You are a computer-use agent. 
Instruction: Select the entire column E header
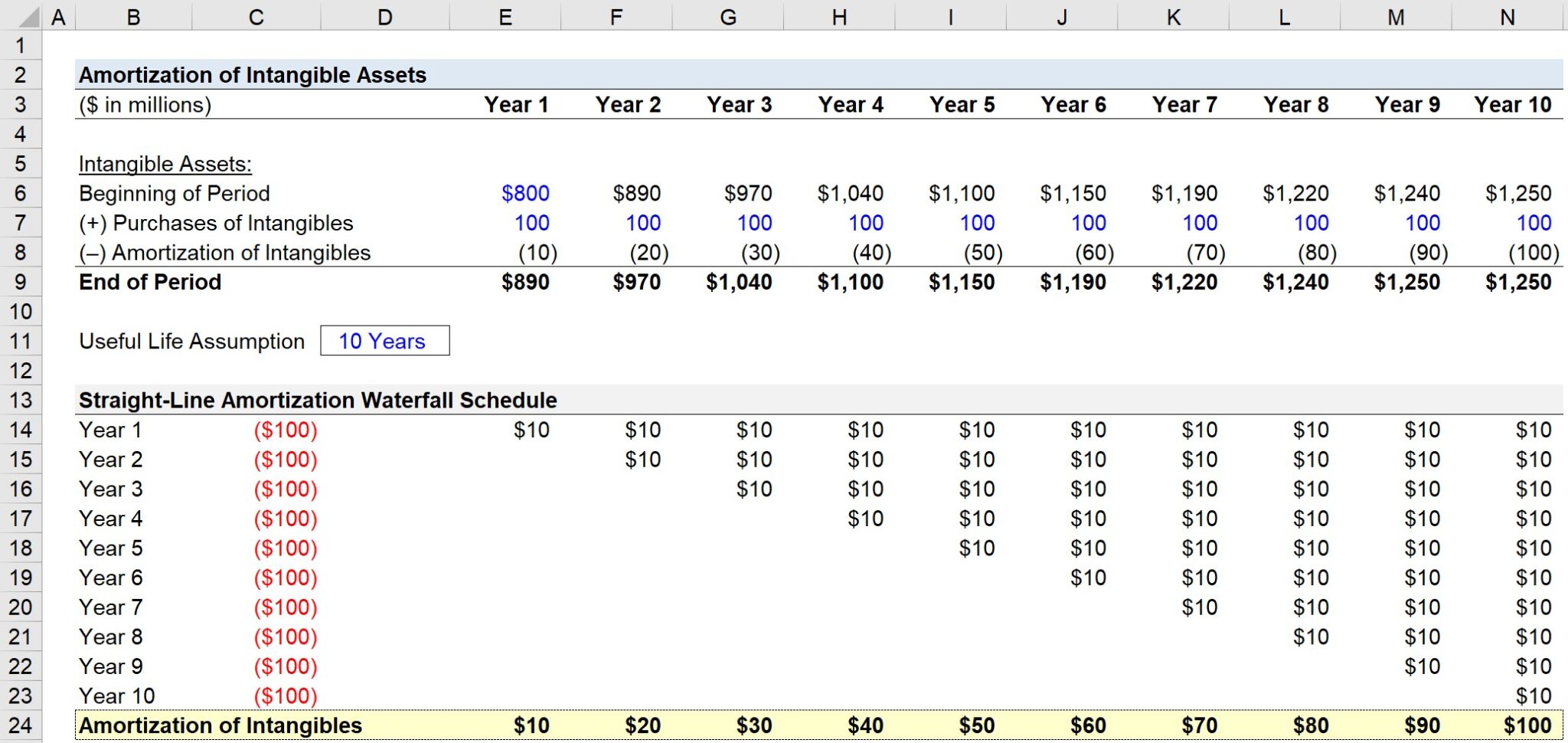click(504, 16)
